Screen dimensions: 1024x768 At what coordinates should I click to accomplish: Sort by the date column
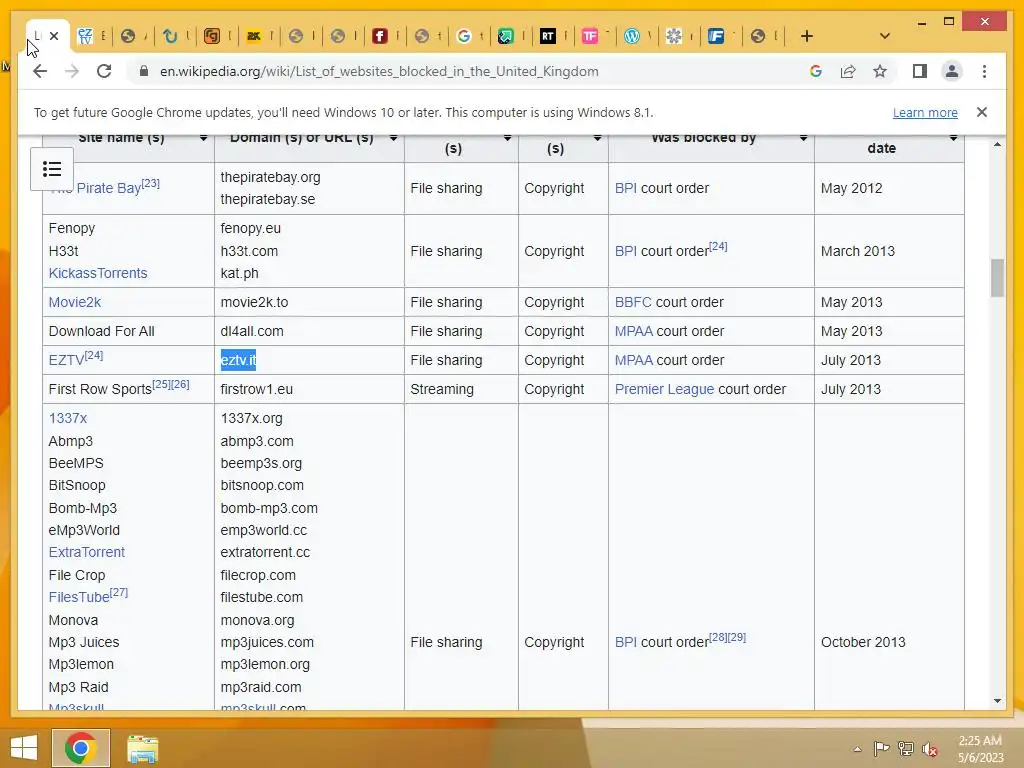[953, 138]
